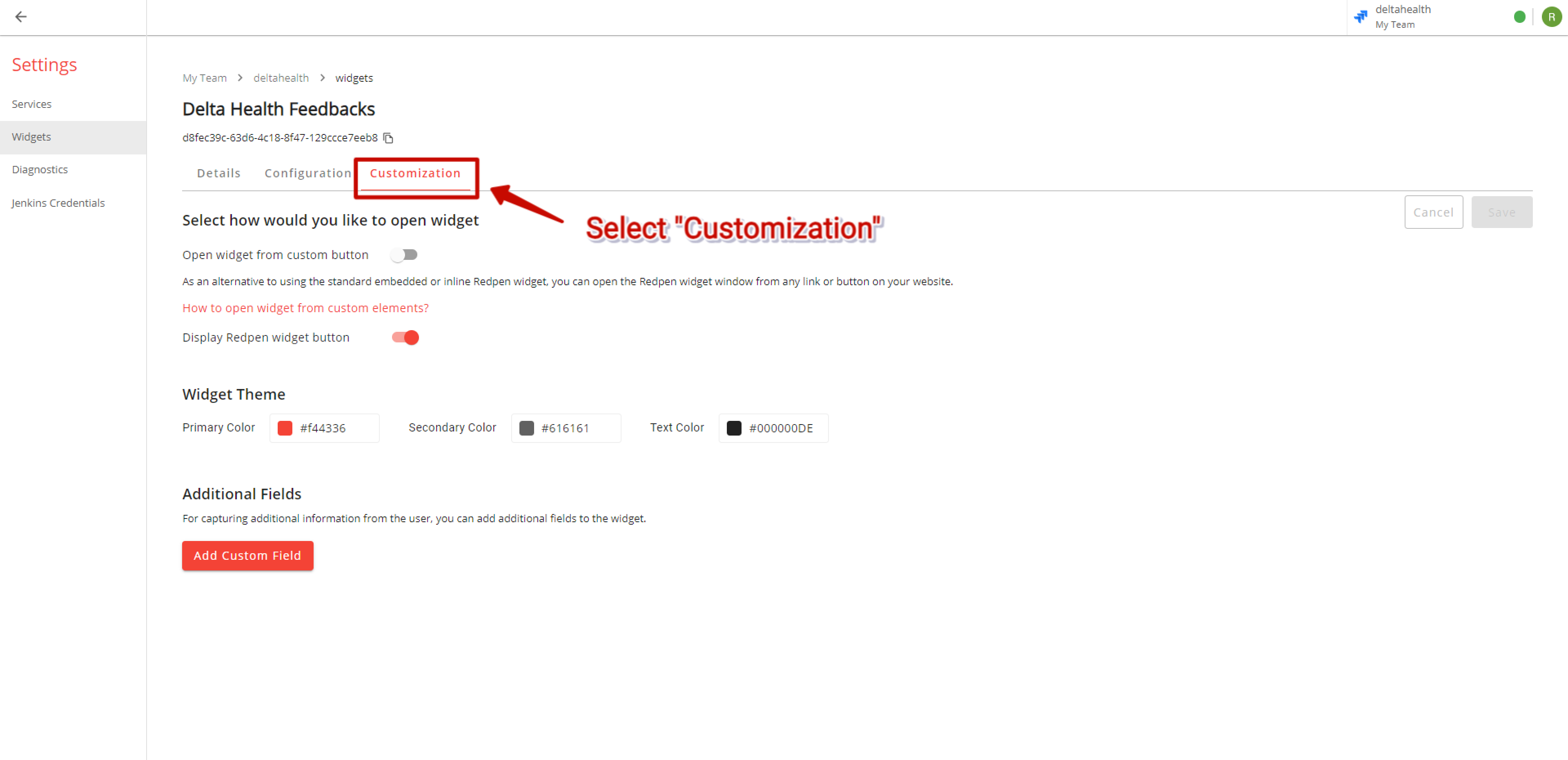This screenshot has width=1568, height=760.
Task: Go to deltahealth breadcrumb
Action: pyautogui.click(x=281, y=78)
